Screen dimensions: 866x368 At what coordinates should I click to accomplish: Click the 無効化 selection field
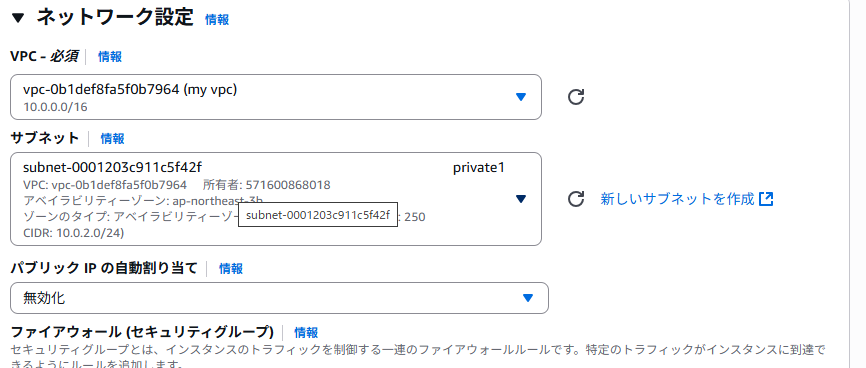(x=279, y=298)
